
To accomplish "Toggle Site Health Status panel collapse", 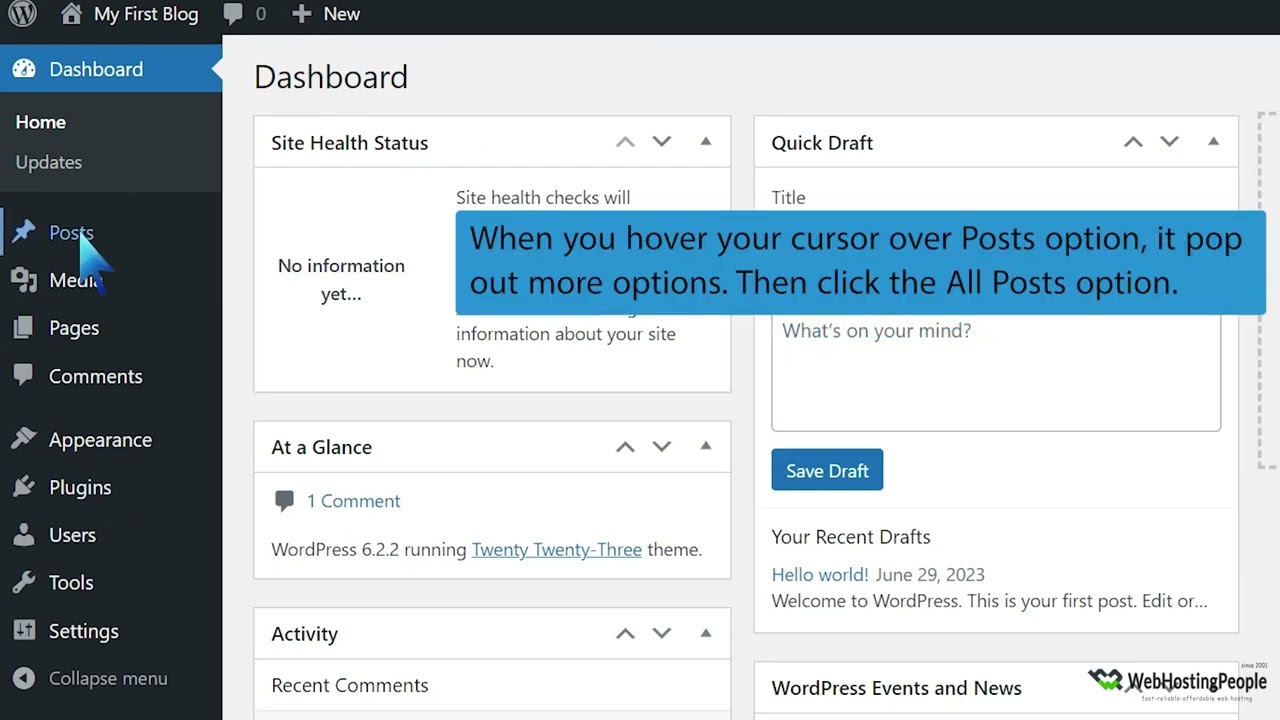I will pyautogui.click(x=706, y=142).
